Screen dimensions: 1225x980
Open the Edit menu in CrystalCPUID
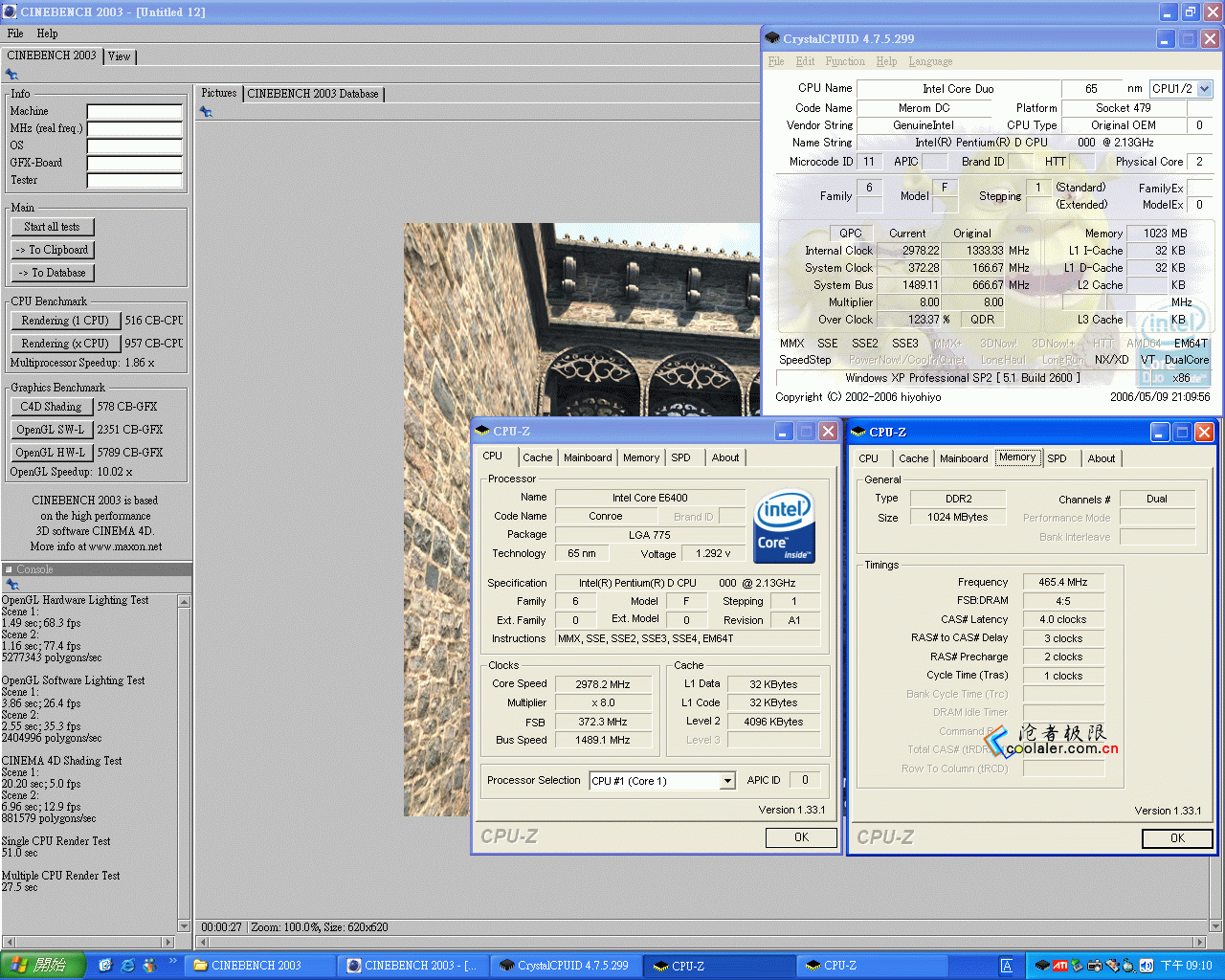(805, 61)
